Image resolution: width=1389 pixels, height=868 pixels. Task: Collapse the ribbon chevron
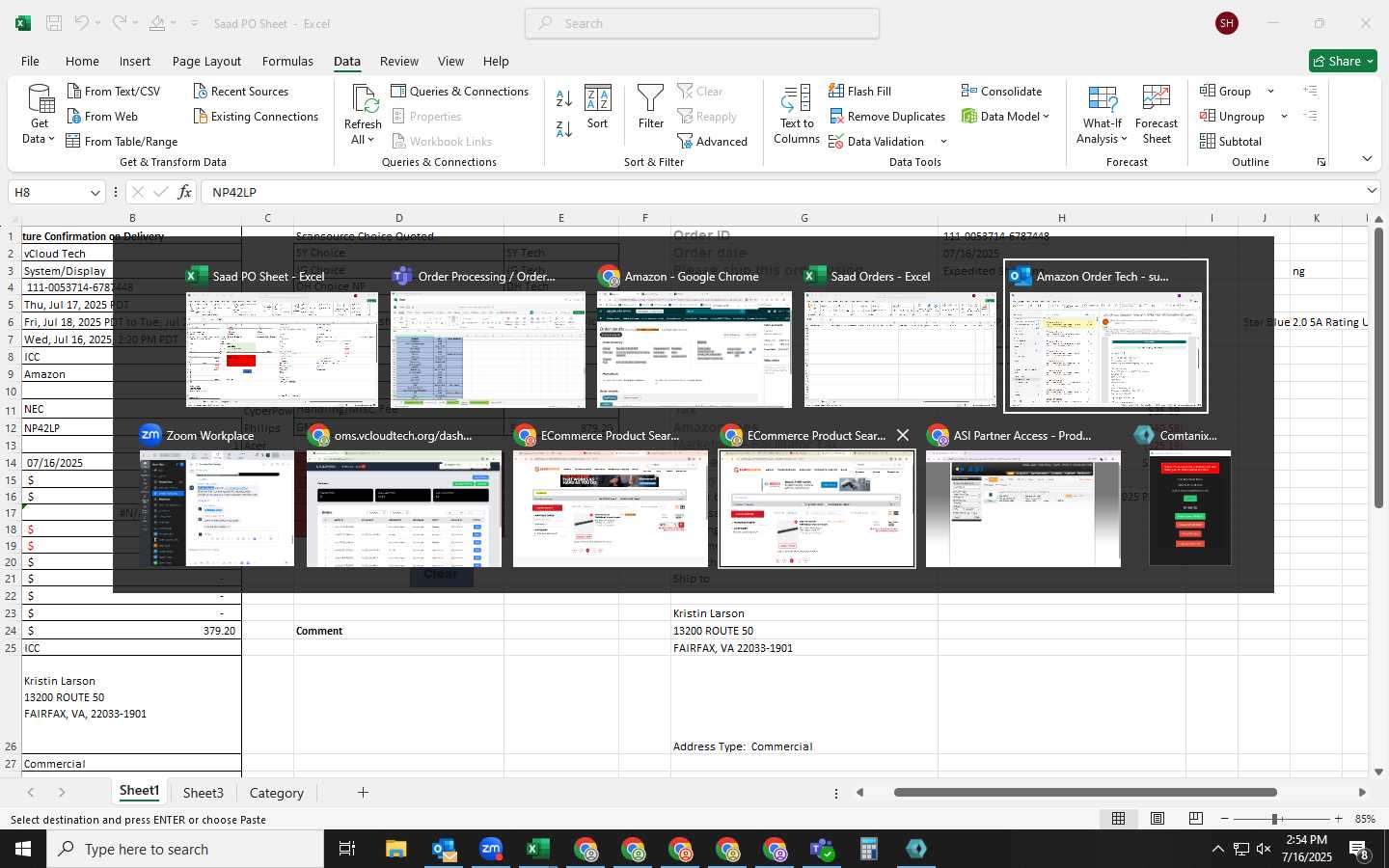1367,158
